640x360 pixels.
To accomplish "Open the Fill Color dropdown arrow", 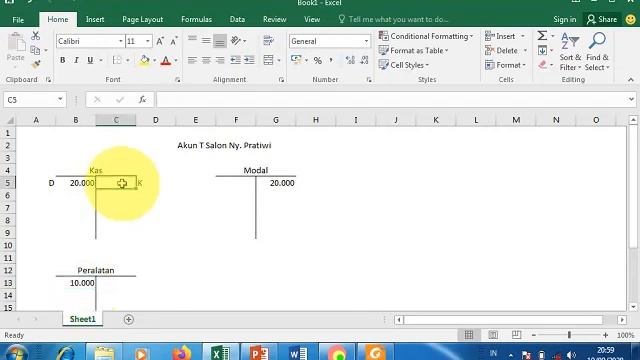I will tap(154, 60).
